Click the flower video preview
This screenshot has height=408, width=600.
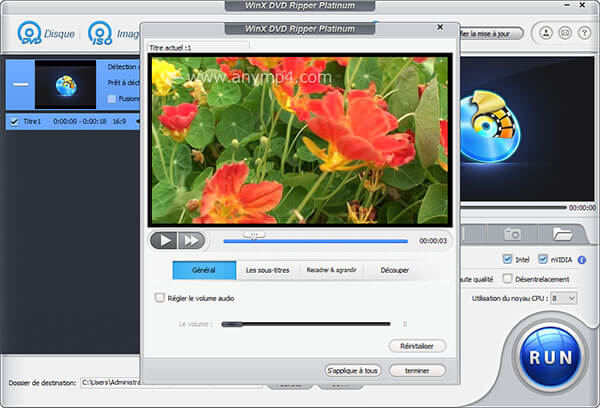tap(300, 140)
